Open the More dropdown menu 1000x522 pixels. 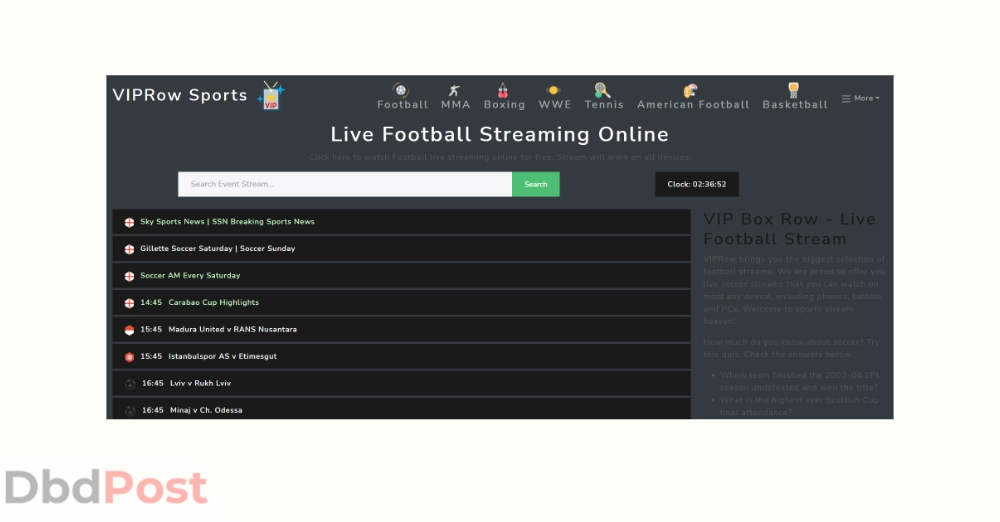coord(860,98)
